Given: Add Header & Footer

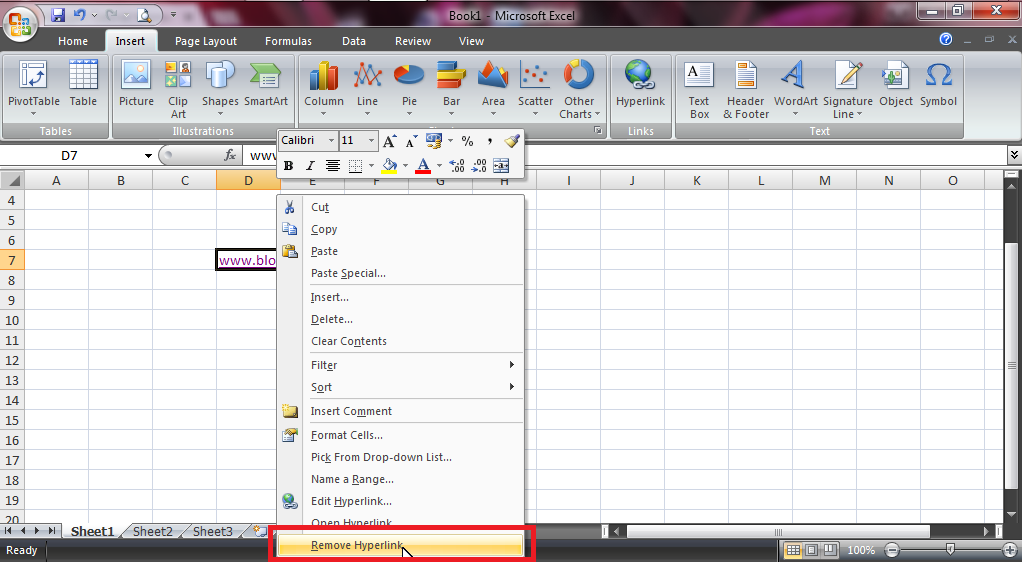Looking at the screenshot, I should (746, 89).
